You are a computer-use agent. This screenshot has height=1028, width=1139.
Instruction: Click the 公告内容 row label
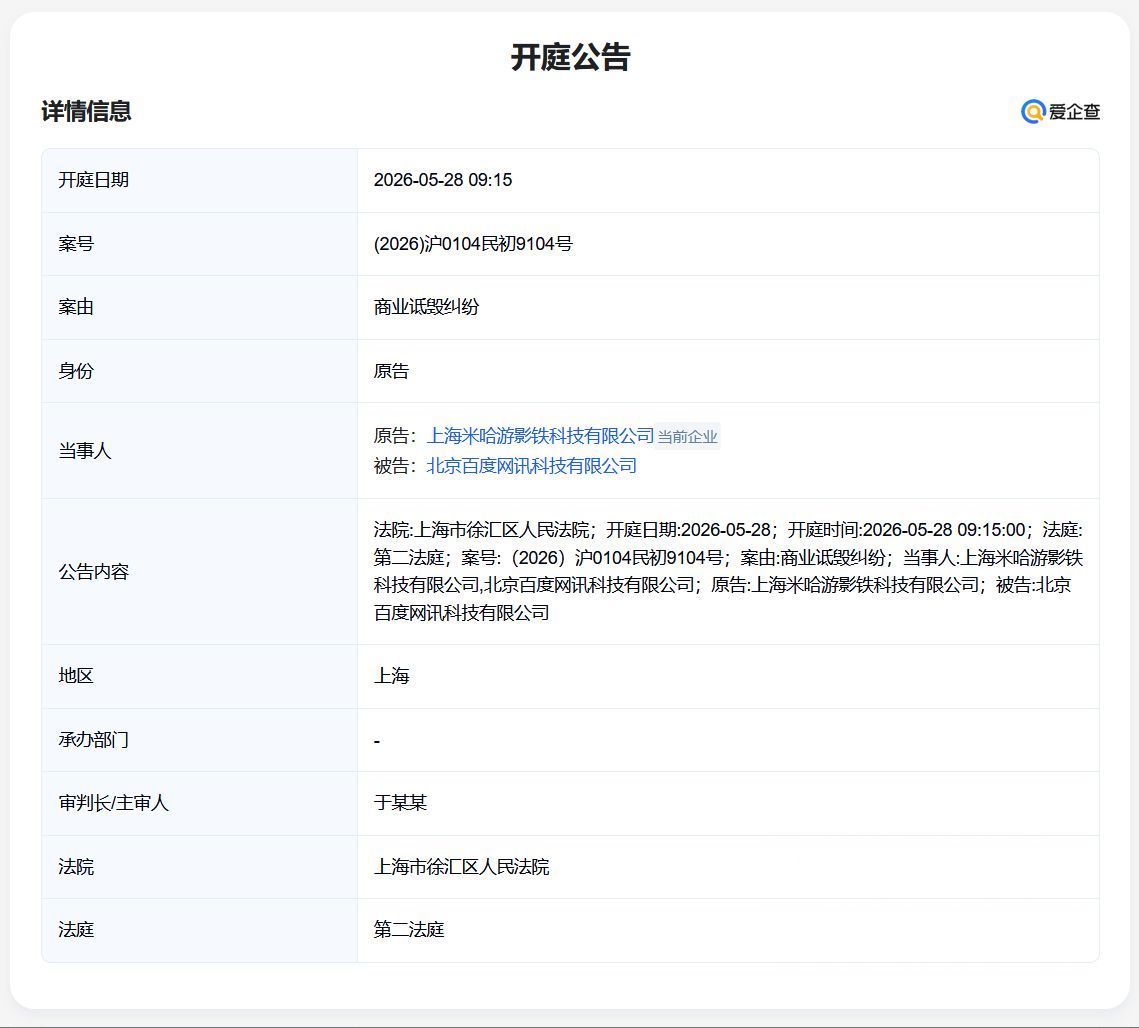point(94,571)
